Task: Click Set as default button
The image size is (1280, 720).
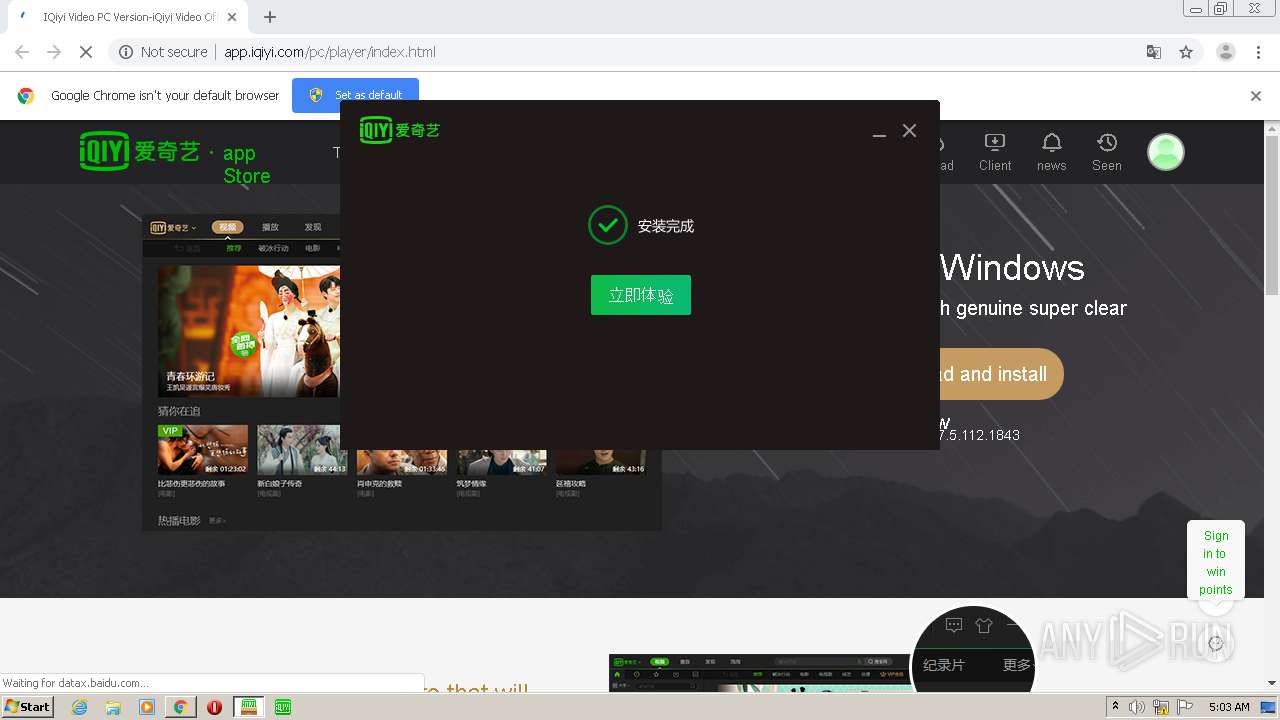Action: (355, 95)
